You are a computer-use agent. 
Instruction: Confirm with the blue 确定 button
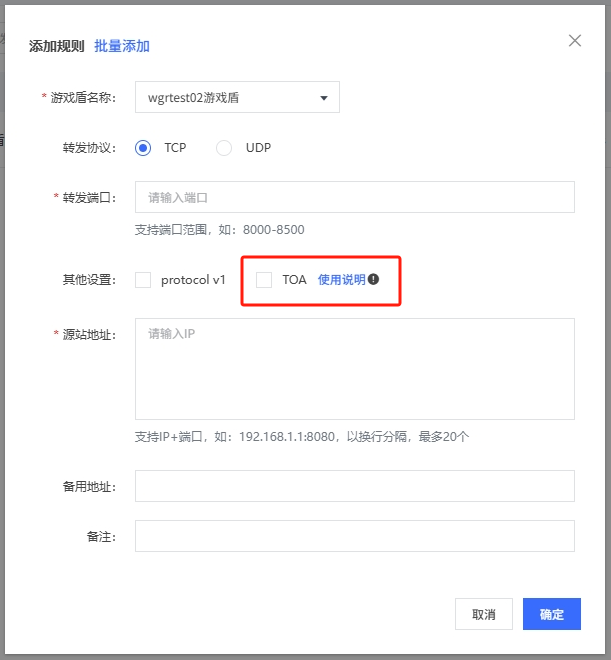pos(552,614)
